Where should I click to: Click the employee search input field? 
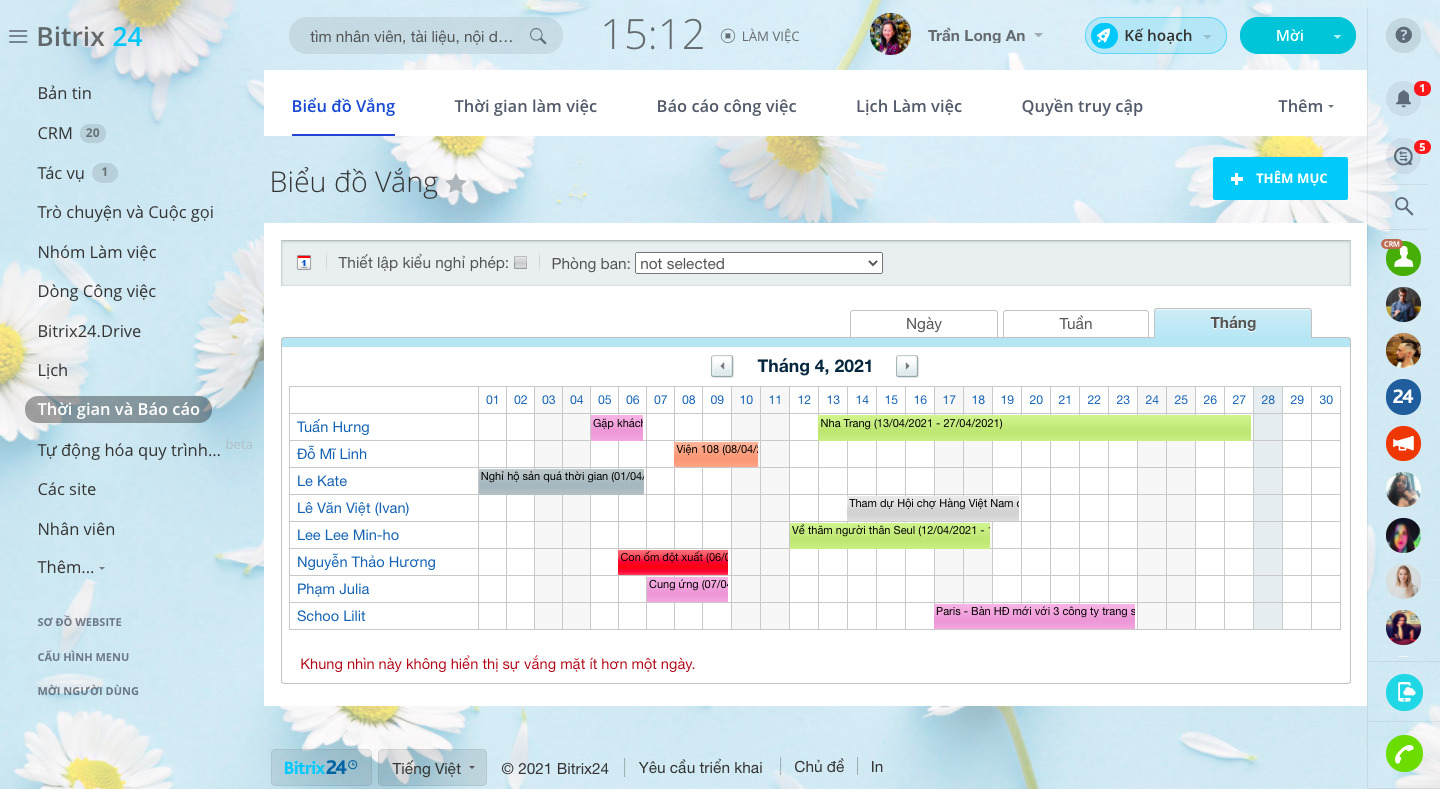[x=412, y=37]
